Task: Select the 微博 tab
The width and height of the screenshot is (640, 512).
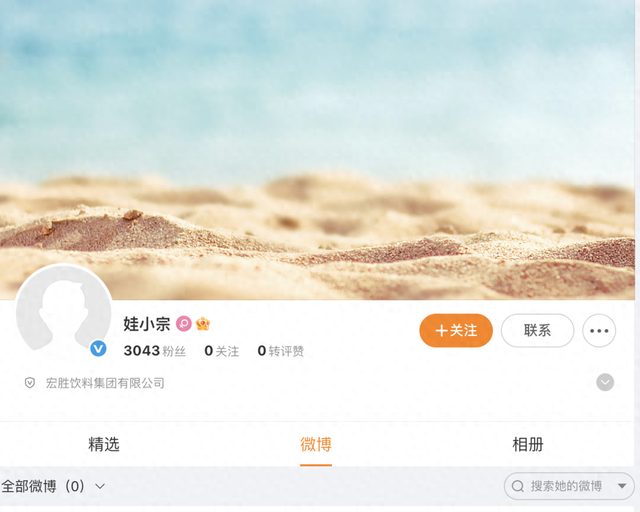Action: click(x=316, y=444)
